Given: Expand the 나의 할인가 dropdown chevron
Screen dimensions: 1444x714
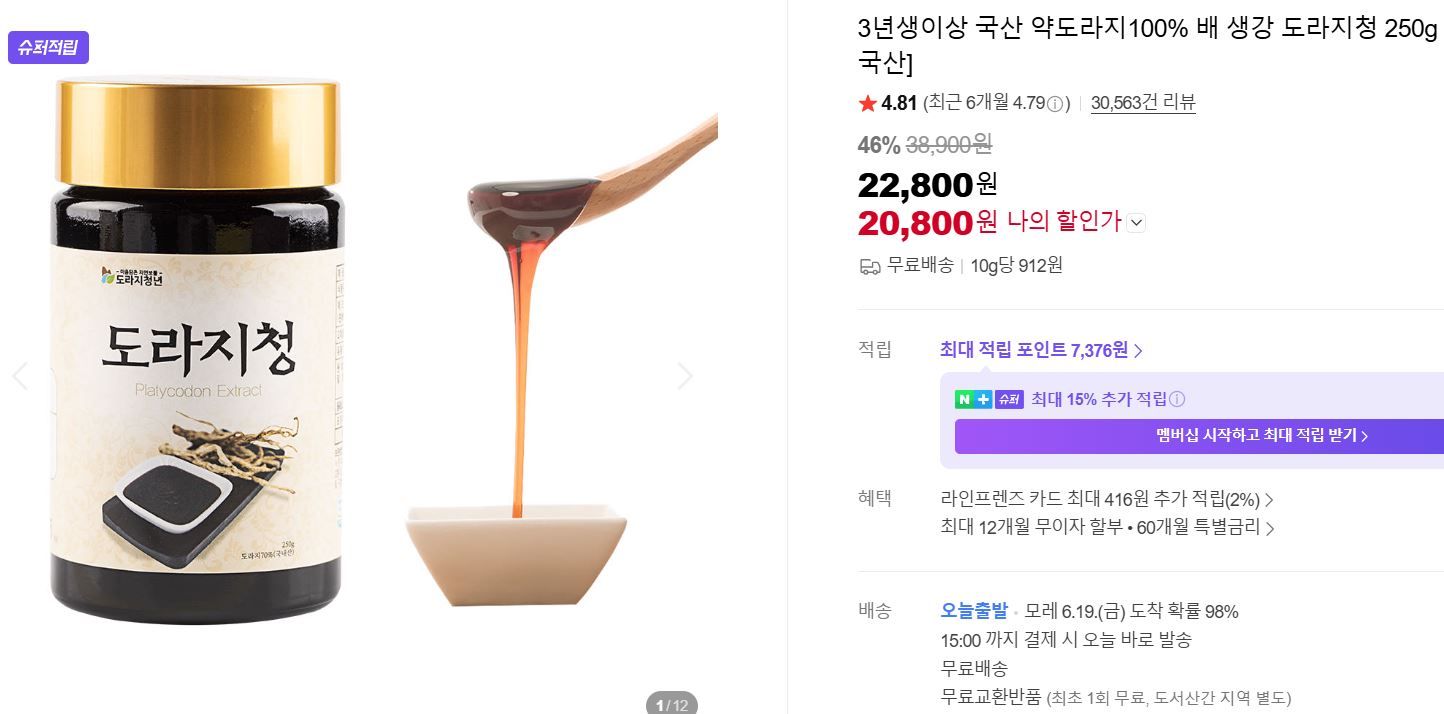Looking at the screenshot, I should 1136,223.
